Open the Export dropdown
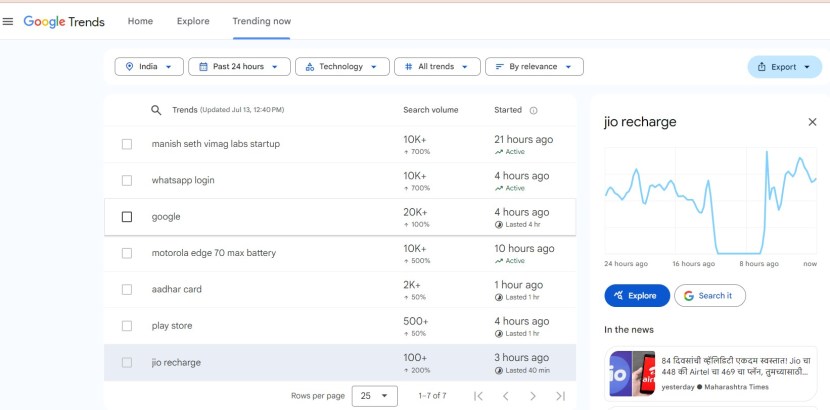This screenshot has width=830, height=410. 784,67
